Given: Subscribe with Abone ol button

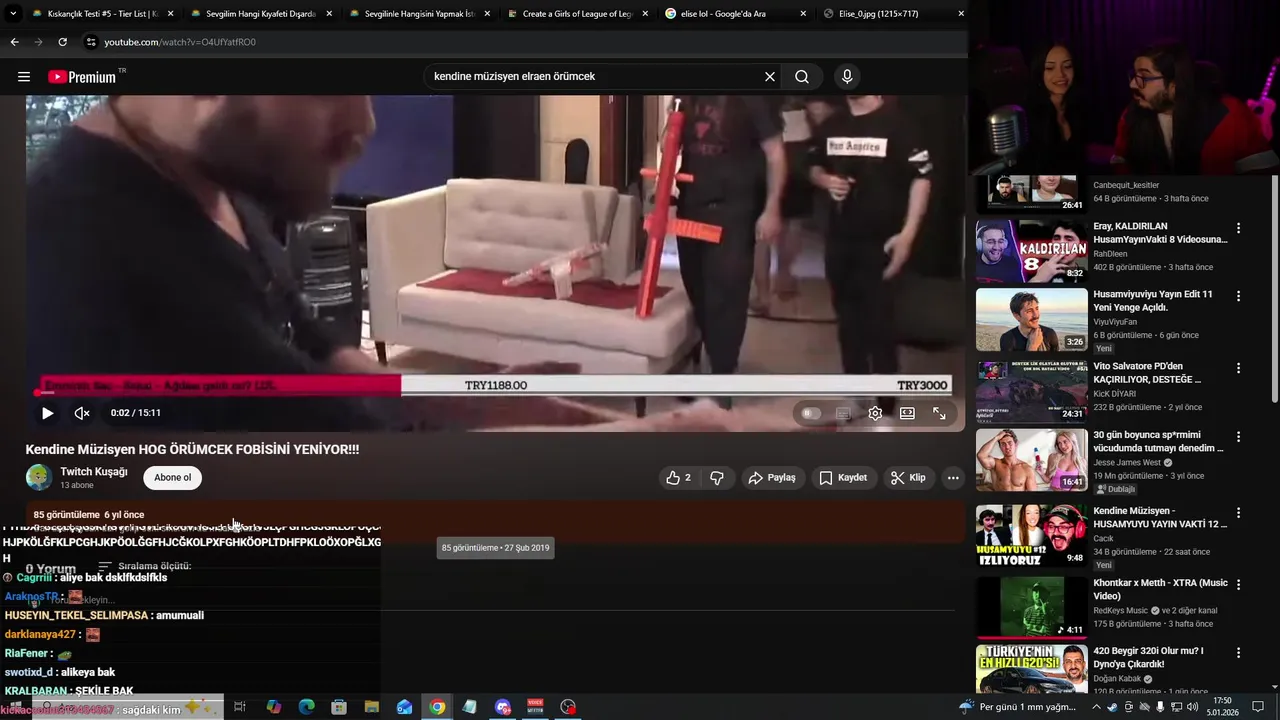Looking at the screenshot, I should [x=172, y=478].
